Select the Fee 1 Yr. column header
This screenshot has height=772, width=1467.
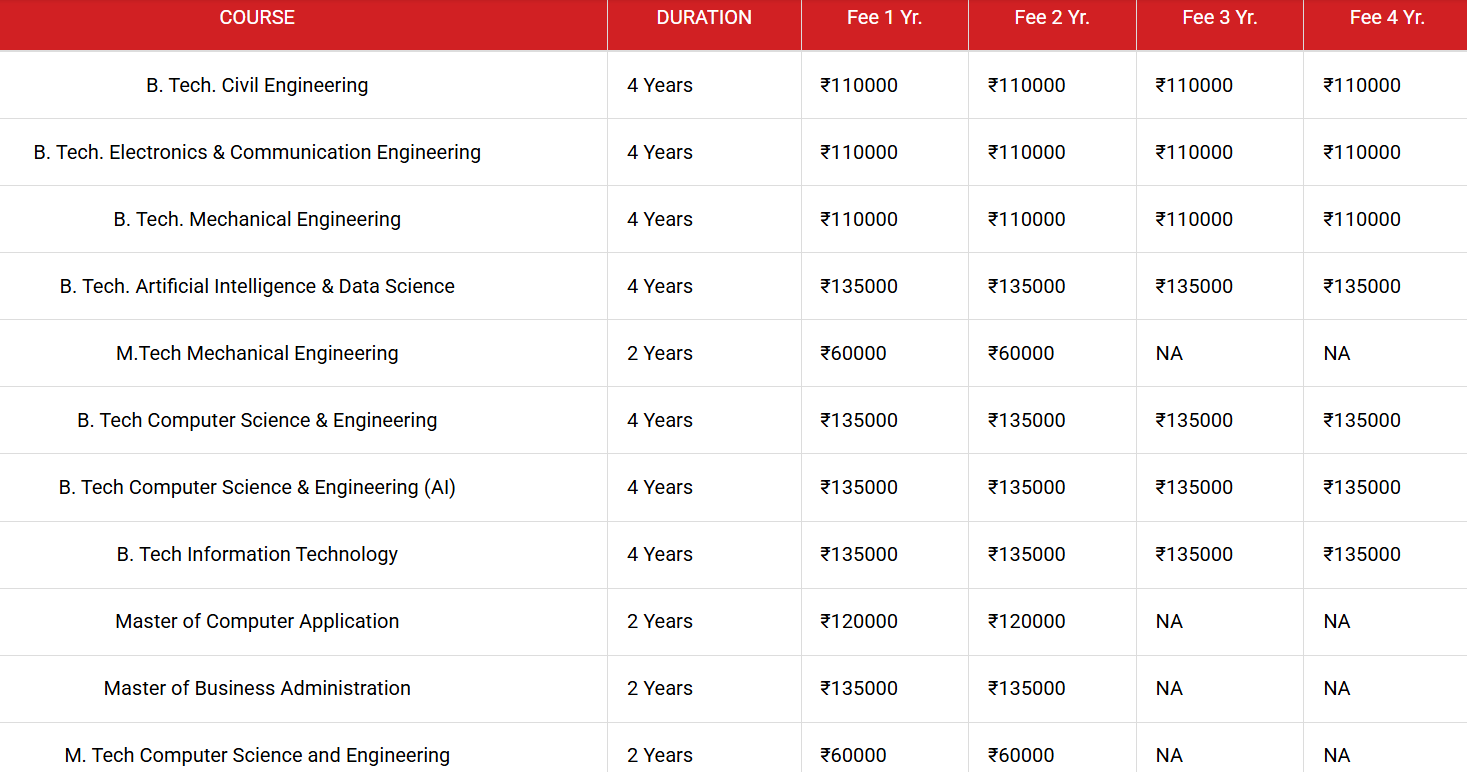click(884, 18)
